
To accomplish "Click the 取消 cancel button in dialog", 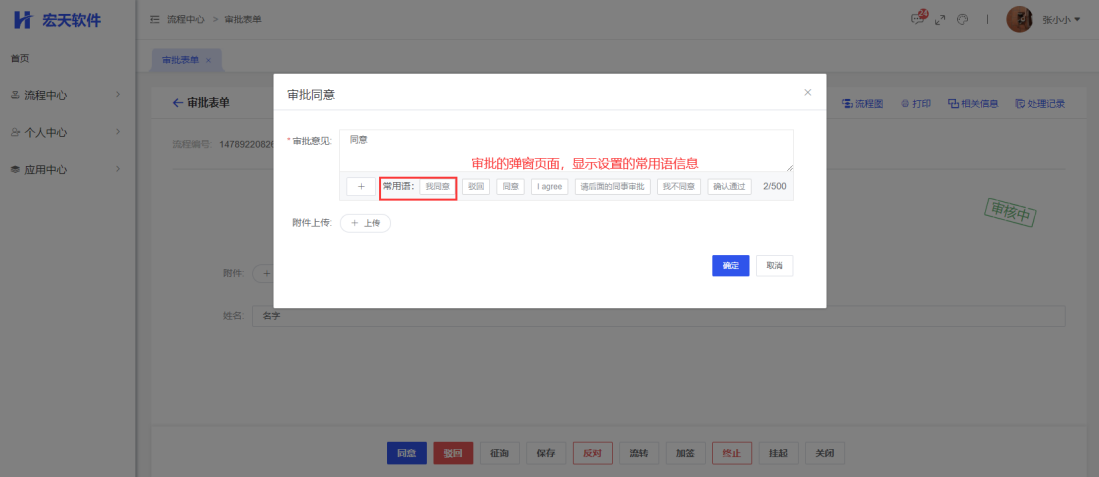I will (774, 265).
